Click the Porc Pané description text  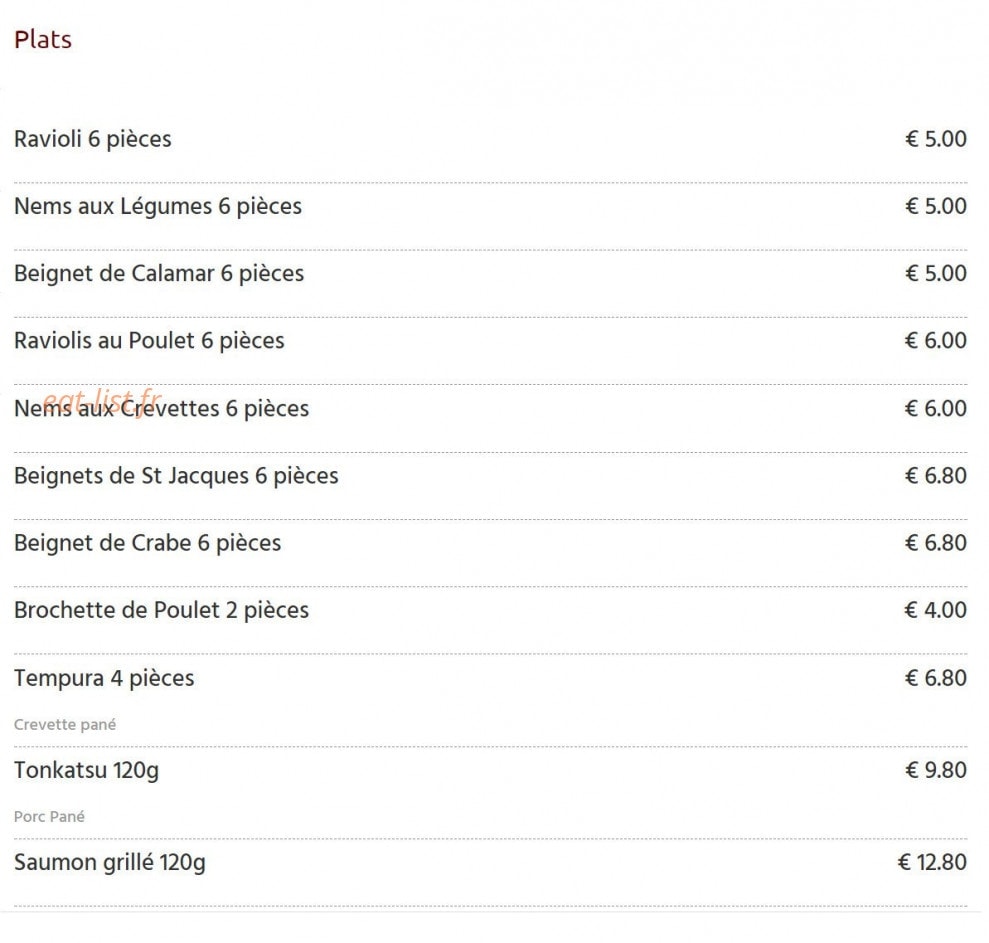(49, 817)
